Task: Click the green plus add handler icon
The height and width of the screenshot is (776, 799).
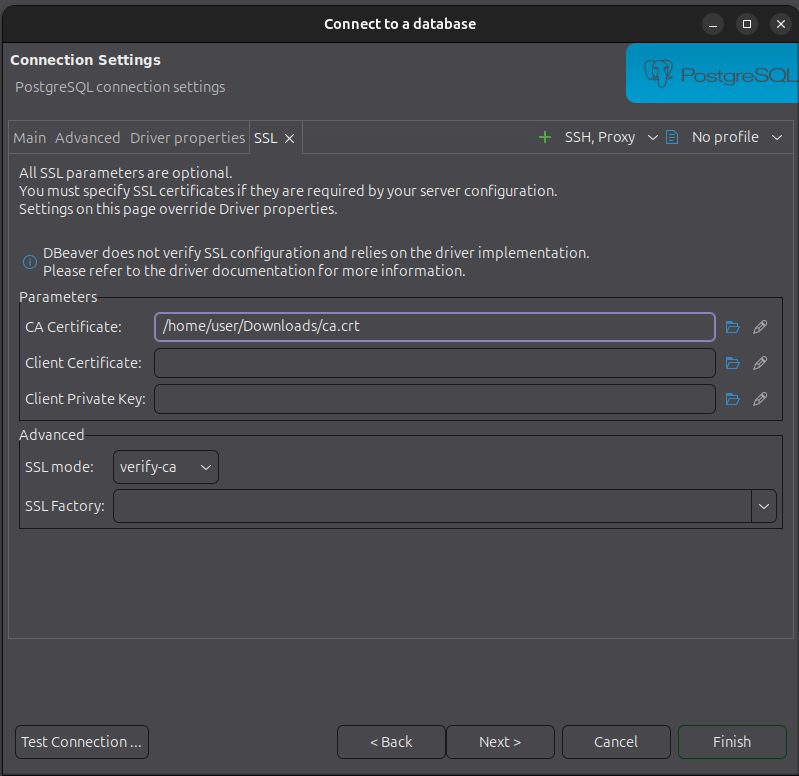Action: coord(545,137)
